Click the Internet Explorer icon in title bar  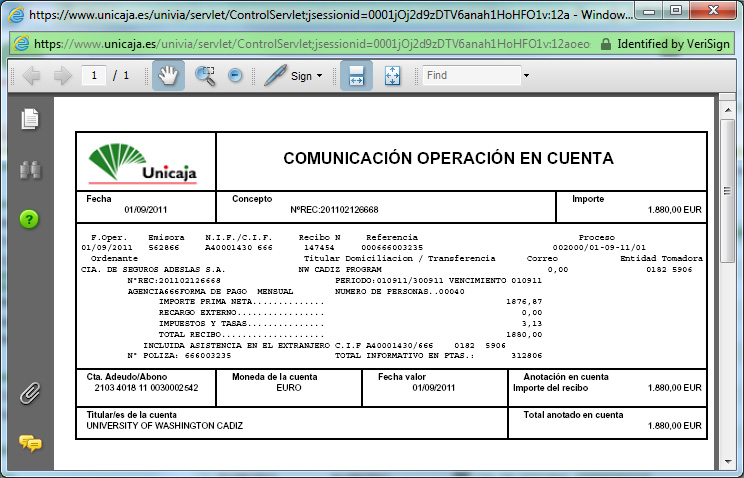coord(17,15)
